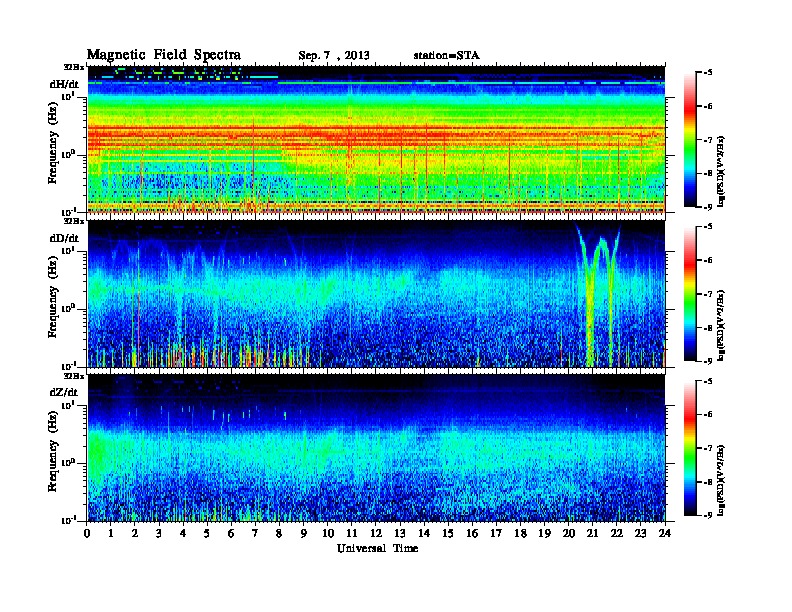Click the red band near 2 Hz in dH/dt spectrogram

(x=376, y=136)
